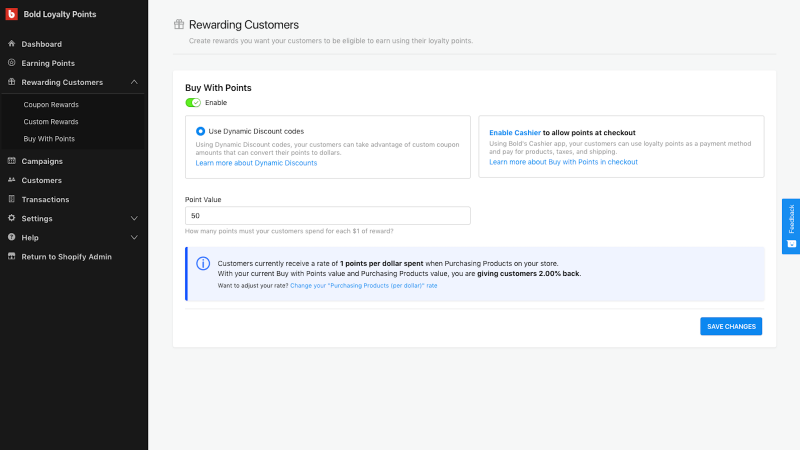Viewport: 800px width, 450px height.
Task: Click the Rewarding Customers page title
Action: pyautogui.click(x=244, y=24)
